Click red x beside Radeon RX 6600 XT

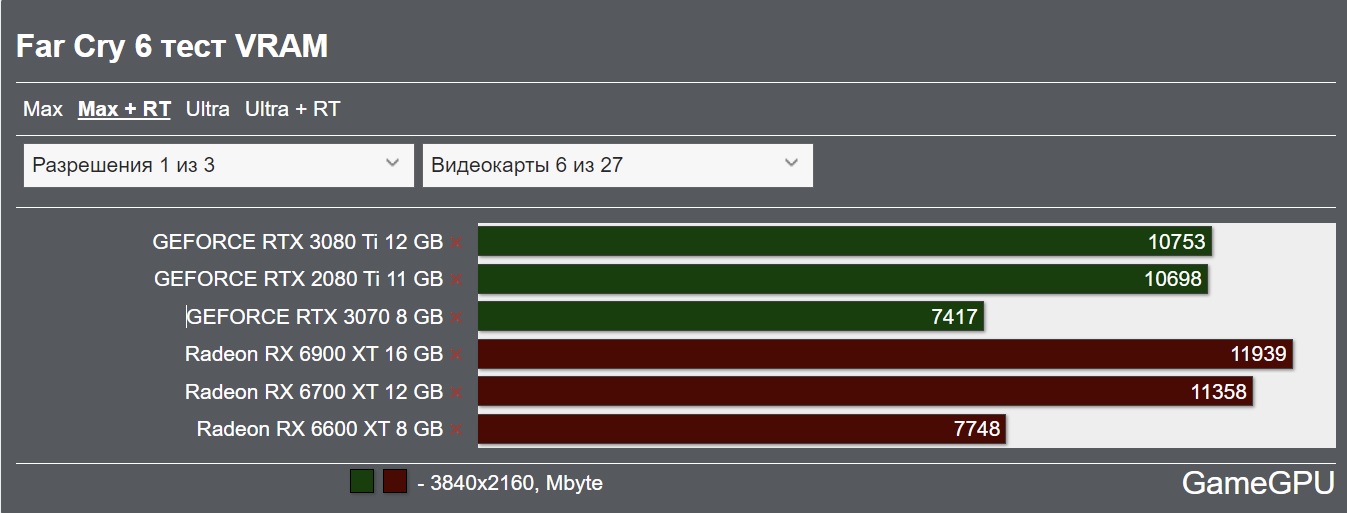[x=456, y=430]
